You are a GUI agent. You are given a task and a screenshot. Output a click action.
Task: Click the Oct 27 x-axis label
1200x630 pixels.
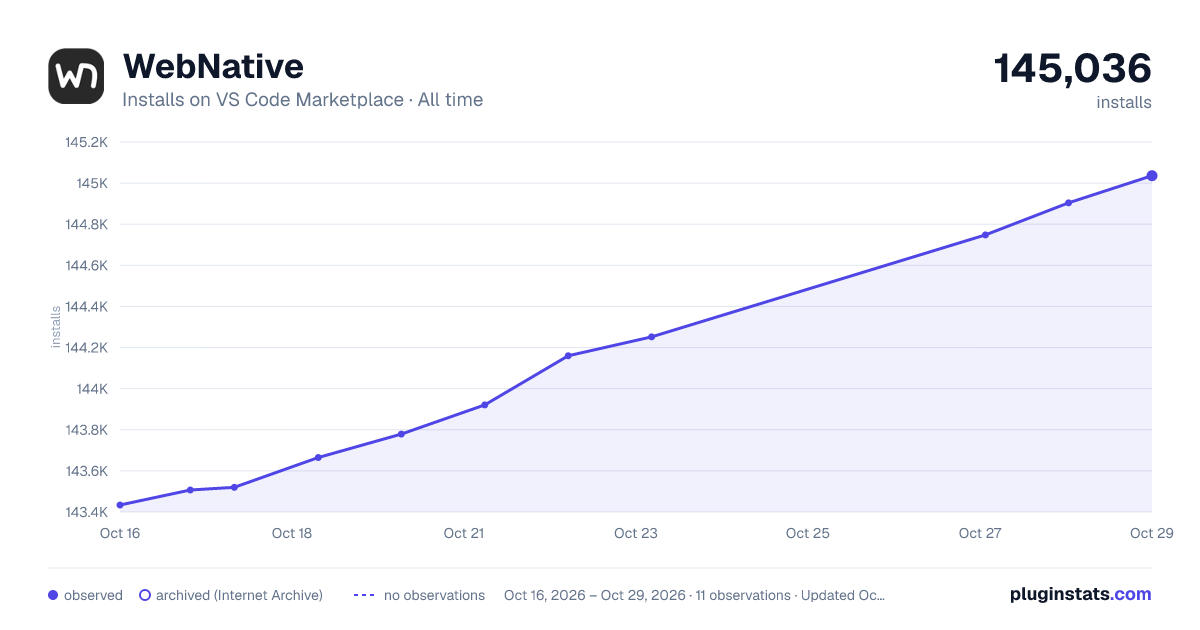click(x=980, y=533)
